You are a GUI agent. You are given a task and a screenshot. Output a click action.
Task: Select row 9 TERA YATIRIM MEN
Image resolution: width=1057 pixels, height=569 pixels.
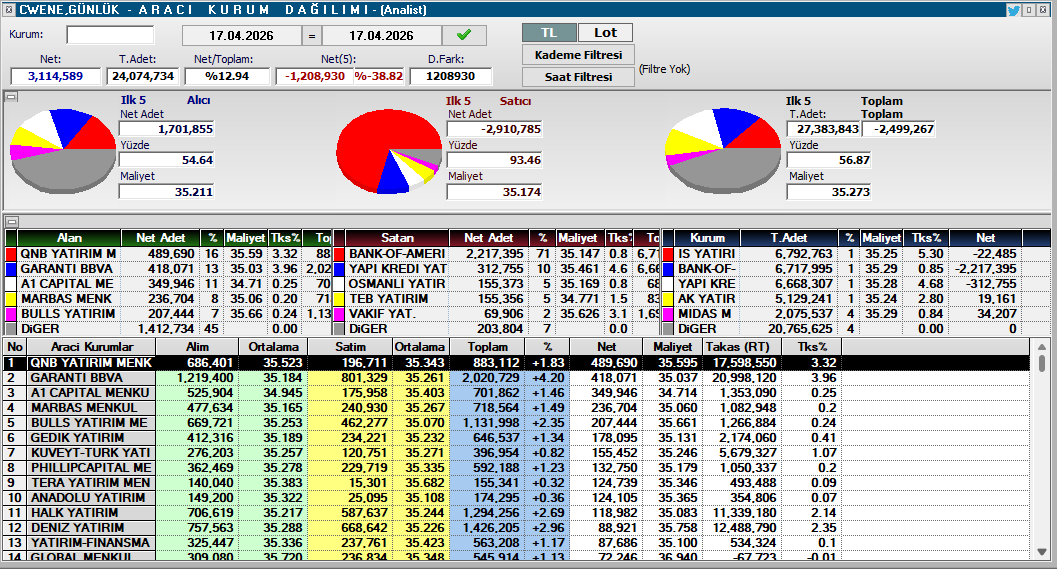[516, 483]
